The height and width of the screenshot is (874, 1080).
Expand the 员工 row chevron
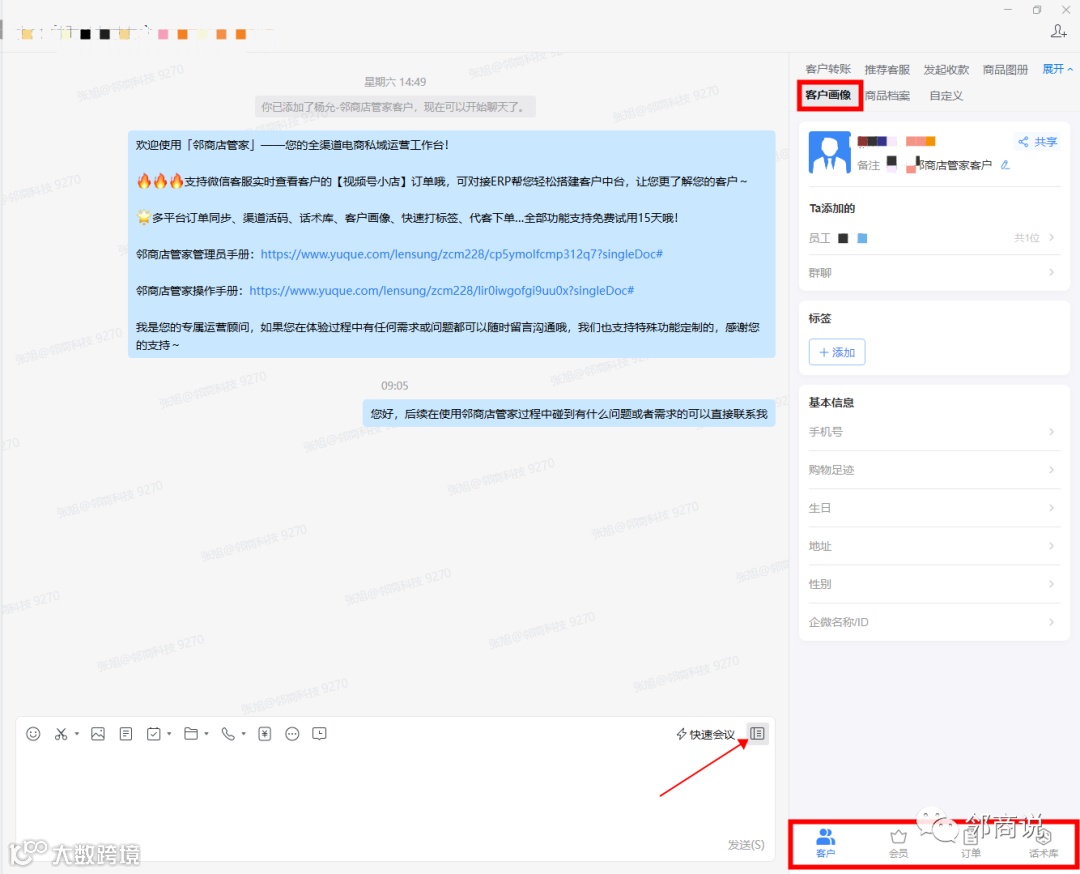pyautogui.click(x=1052, y=238)
